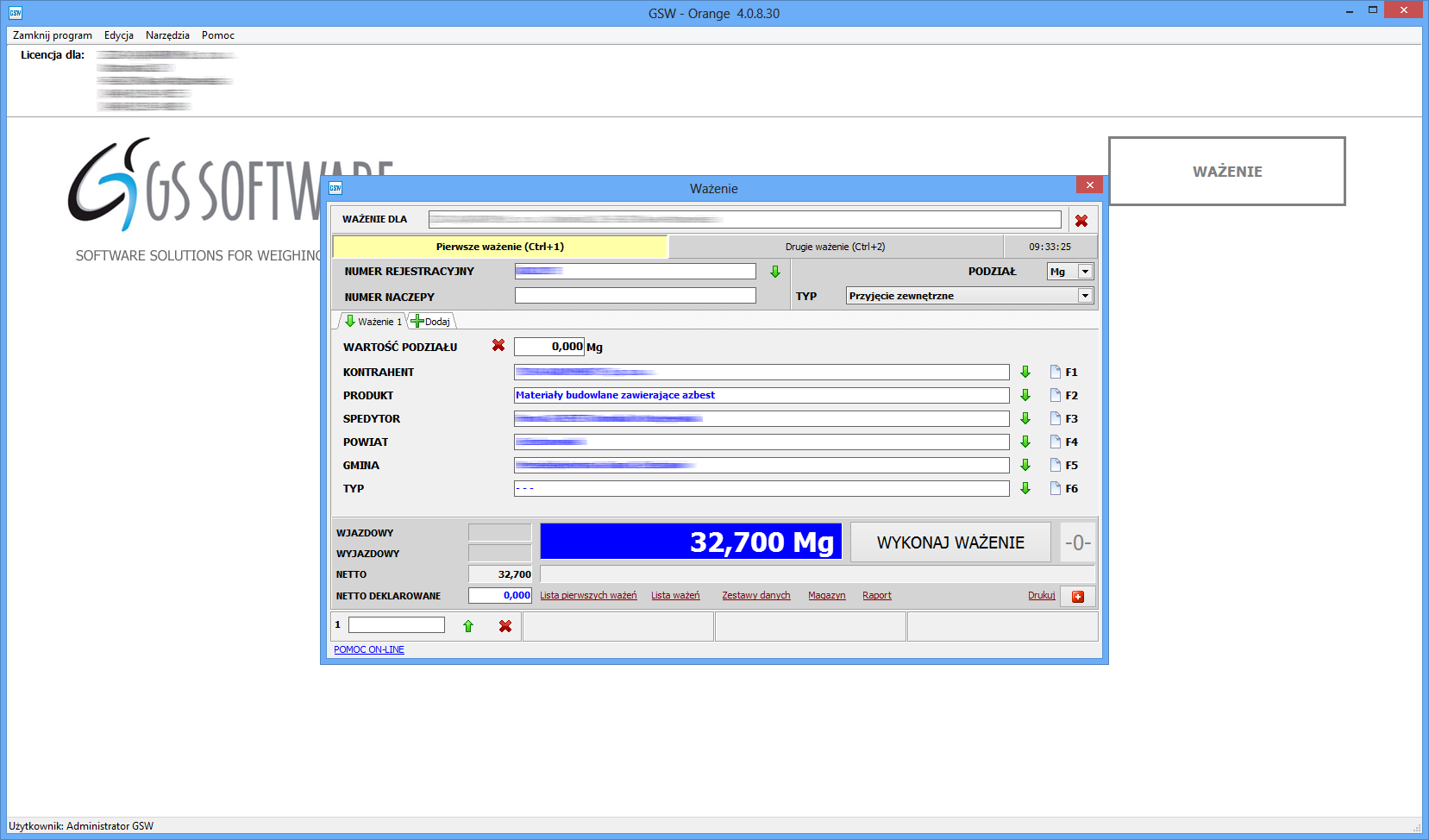The image size is (1429, 840).
Task: Open the Podział unit dropdown
Action: [x=1085, y=272]
